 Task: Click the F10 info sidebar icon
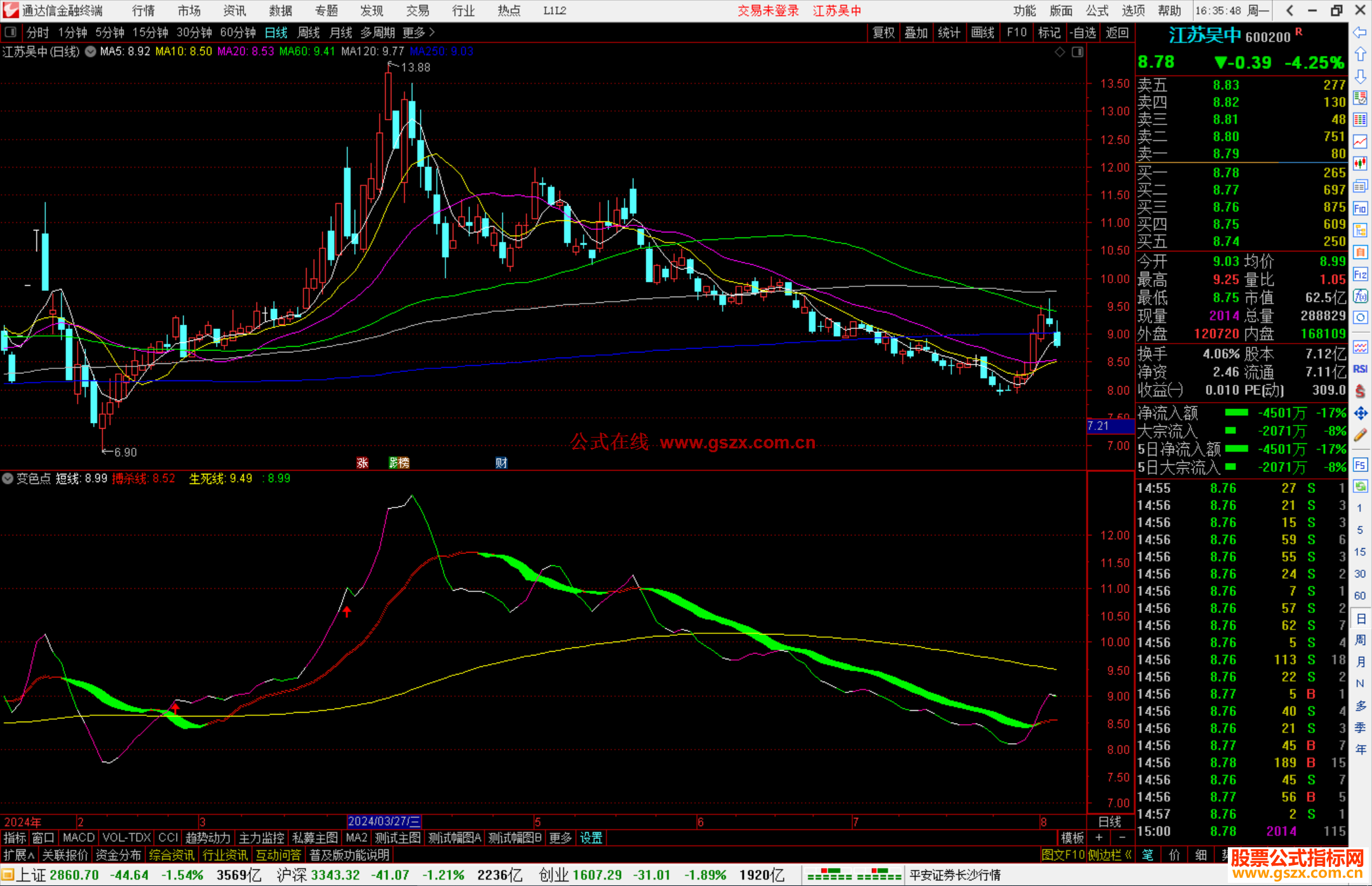click(1360, 208)
